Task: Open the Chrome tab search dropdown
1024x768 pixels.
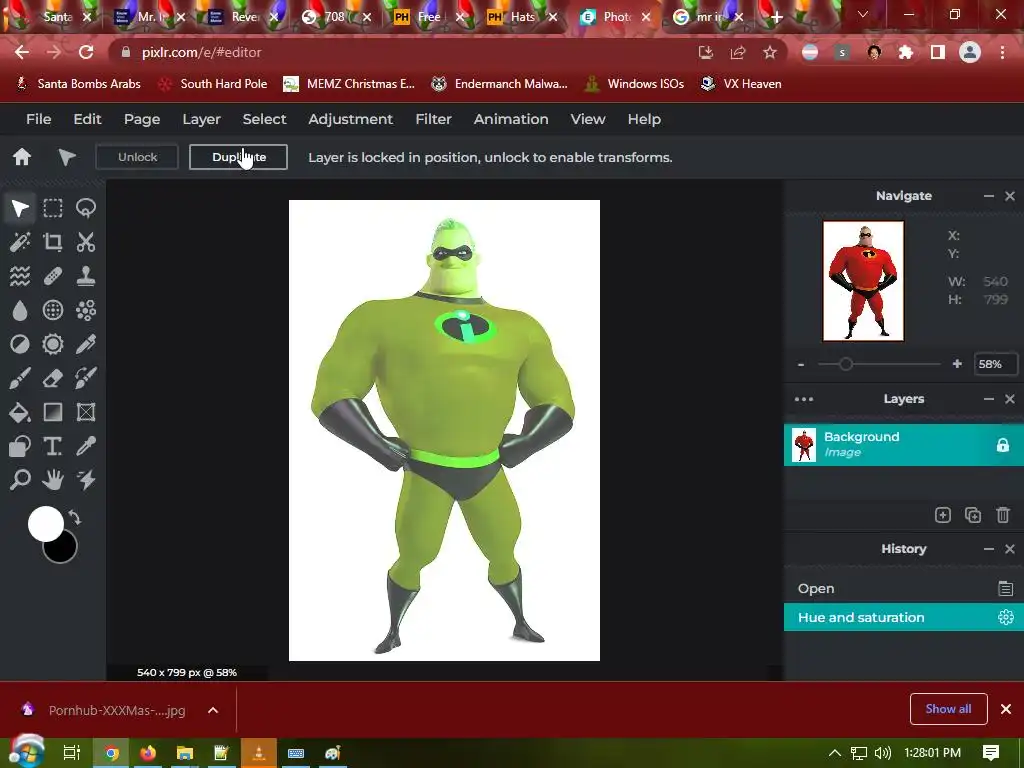Action: [863, 14]
